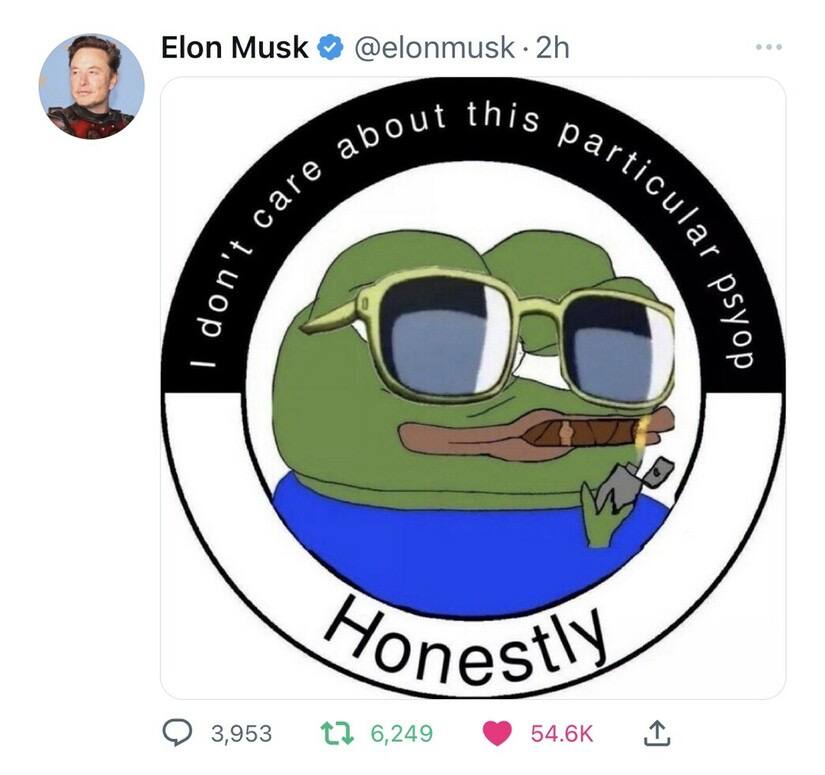Click the Elon Musk display name
The height and width of the screenshot is (775, 825).
(x=235, y=47)
